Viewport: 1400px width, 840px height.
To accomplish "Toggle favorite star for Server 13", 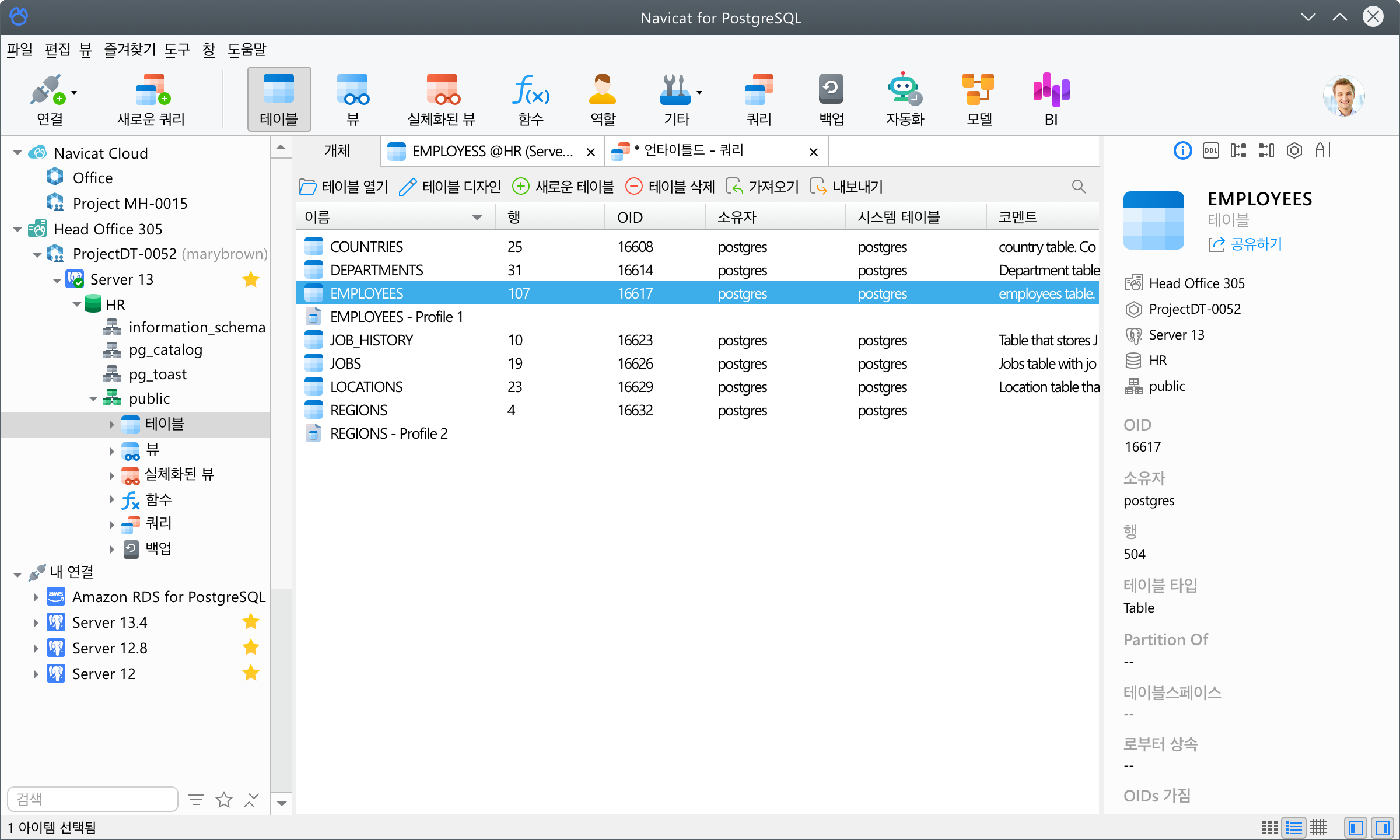I will tap(251, 279).
